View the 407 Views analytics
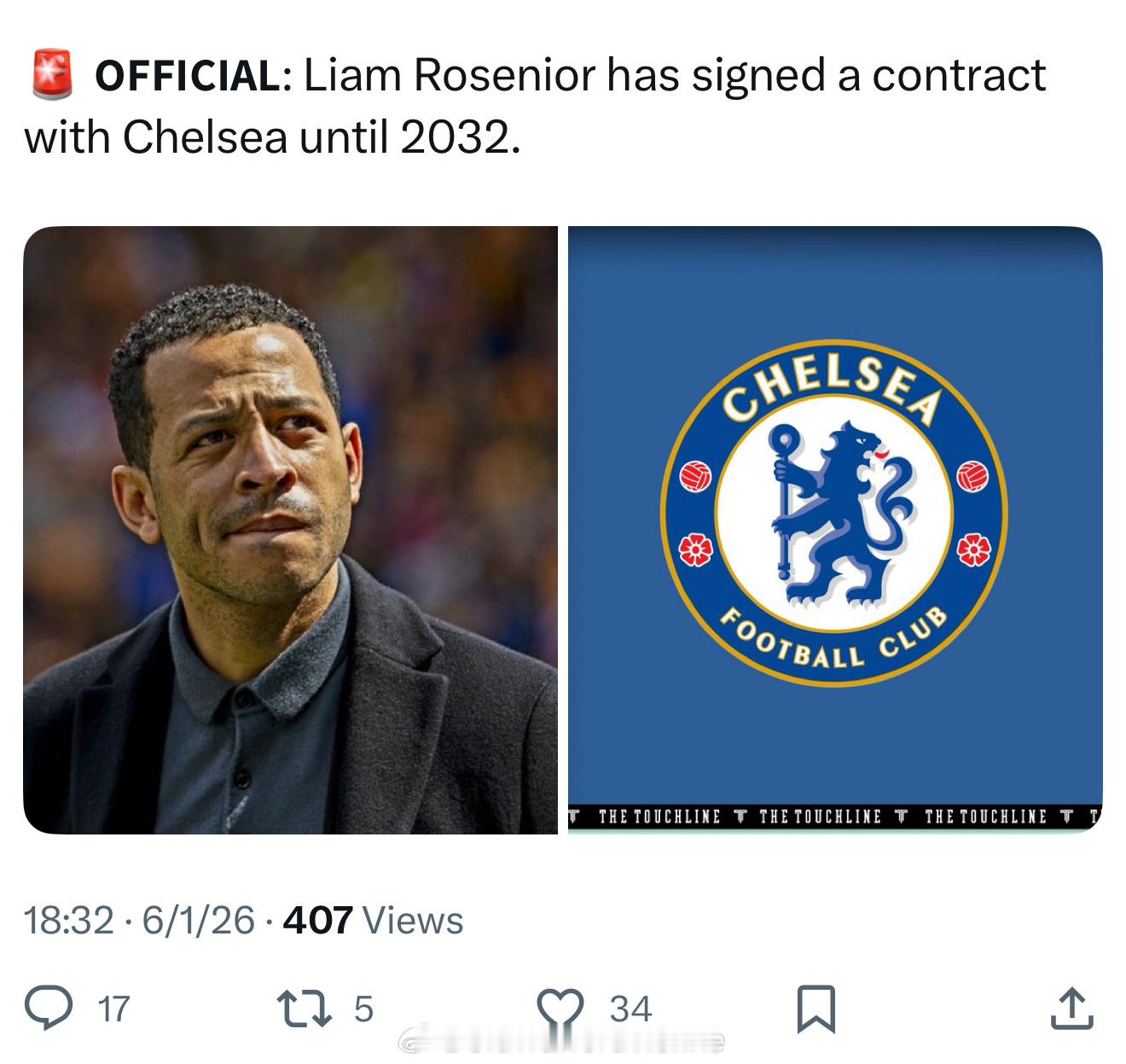1126x1064 pixels. [373, 920]
